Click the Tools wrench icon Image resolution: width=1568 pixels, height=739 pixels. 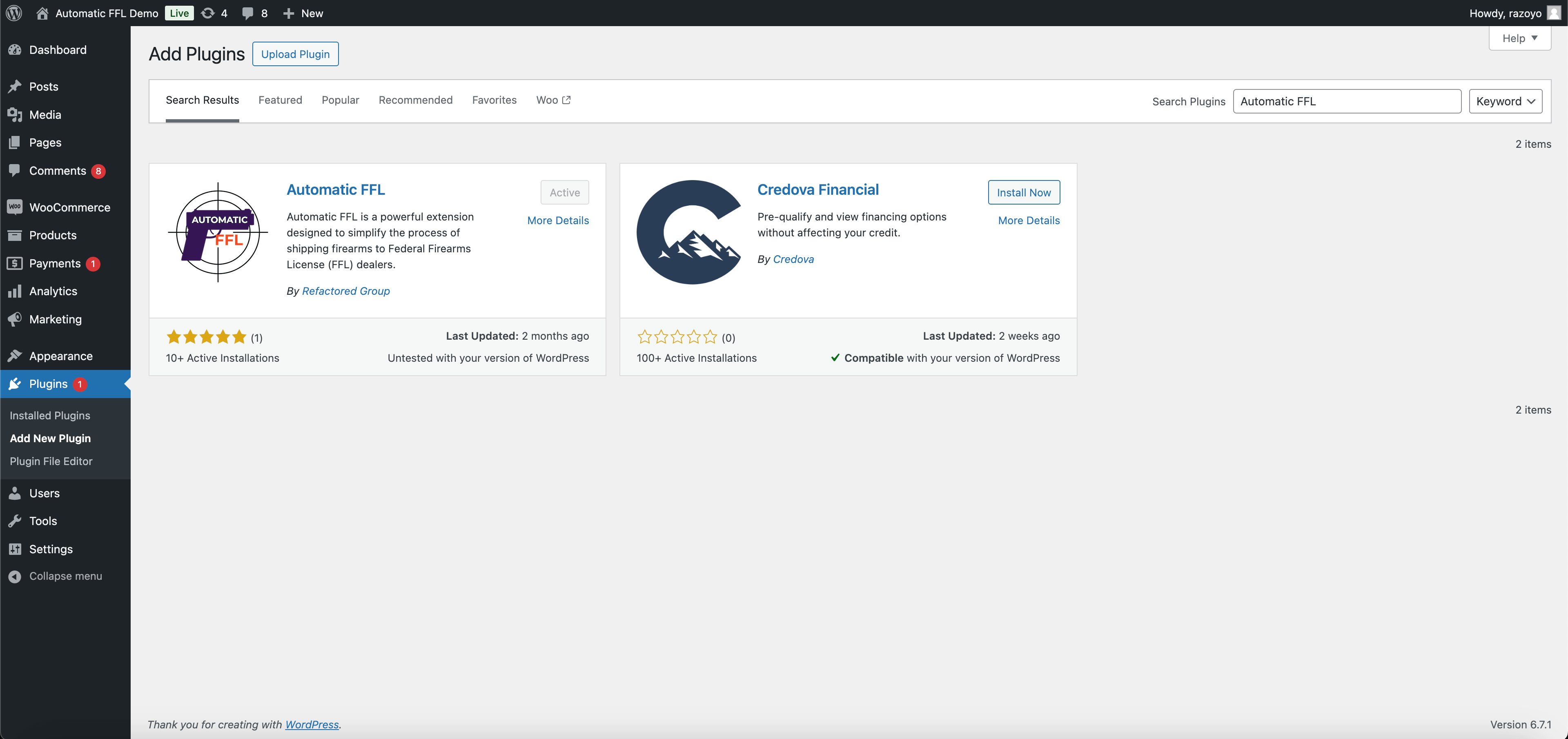[x=15, y=521]
